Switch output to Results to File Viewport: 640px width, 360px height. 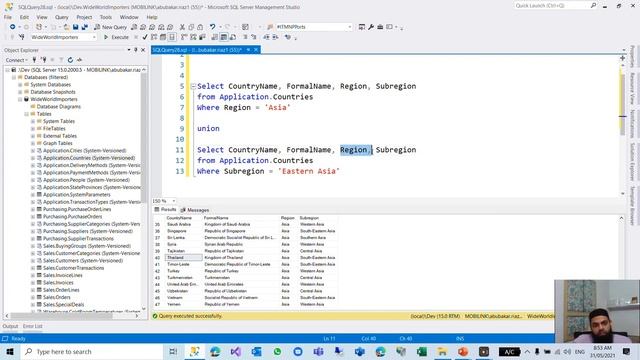coord(233,37)
